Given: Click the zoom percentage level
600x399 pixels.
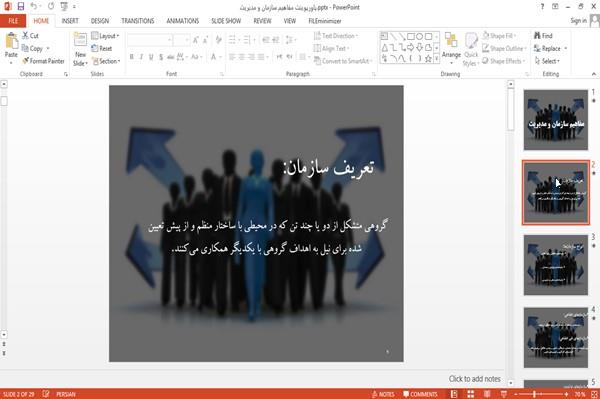Looking at the screenshot, I should [x=580, y=394].
